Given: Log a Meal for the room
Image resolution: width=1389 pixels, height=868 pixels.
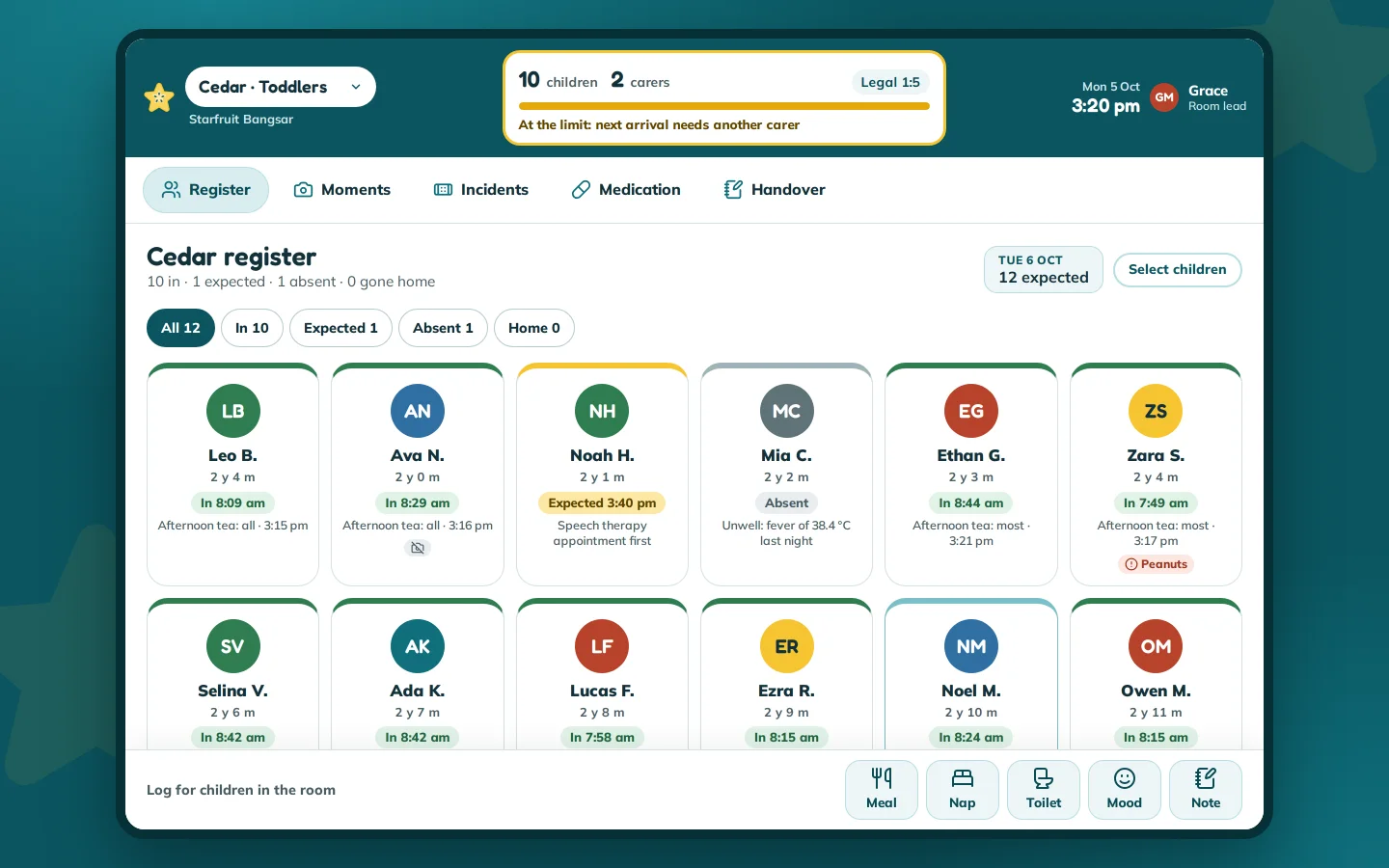Looking at the screenshot, I should [882, 790].
